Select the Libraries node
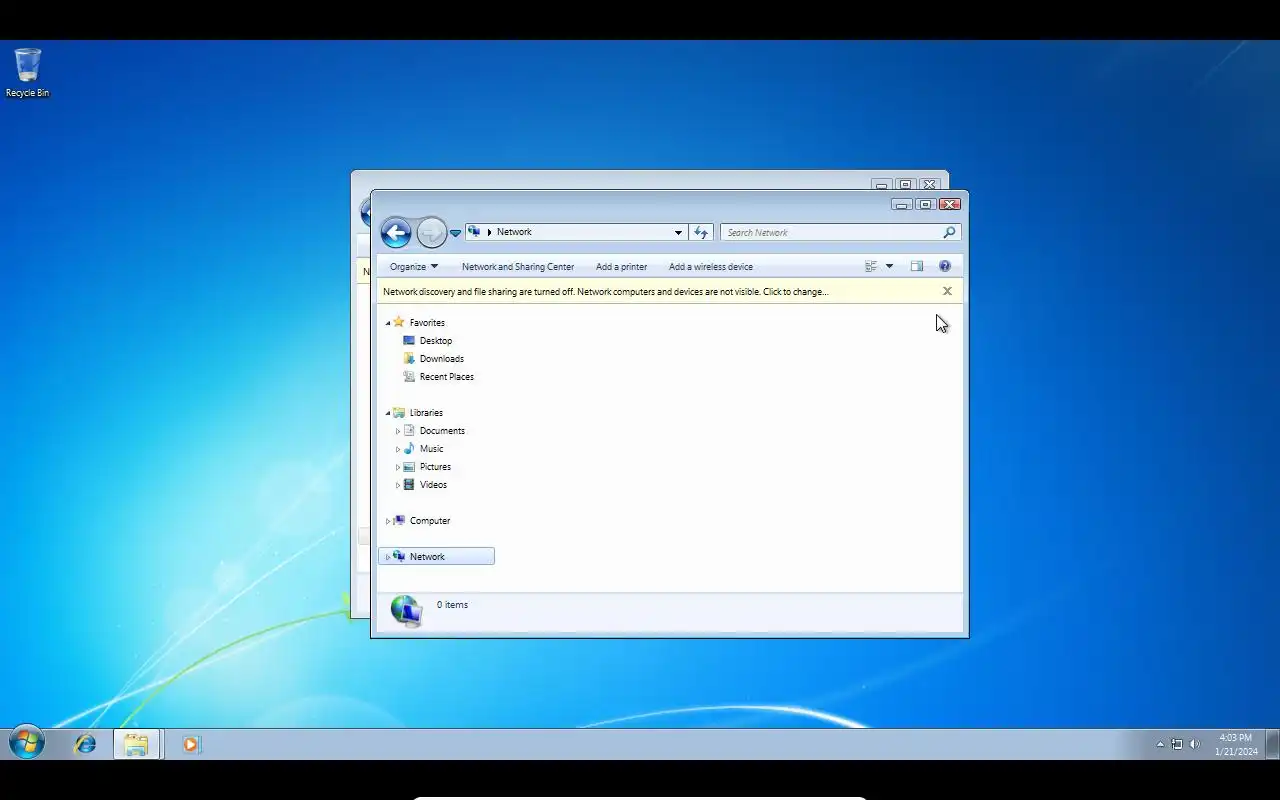The height and width of the screenshot is (800, 1280). [x=426, y=413]
